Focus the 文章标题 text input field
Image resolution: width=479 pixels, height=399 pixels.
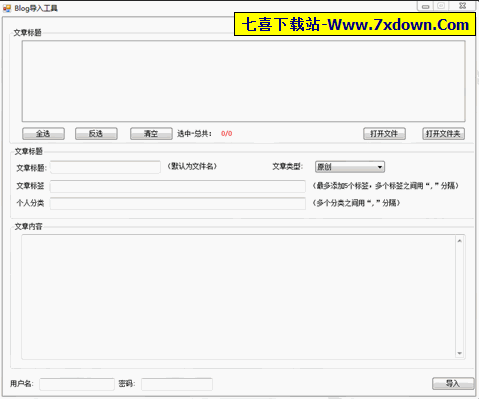click(105, 167)
